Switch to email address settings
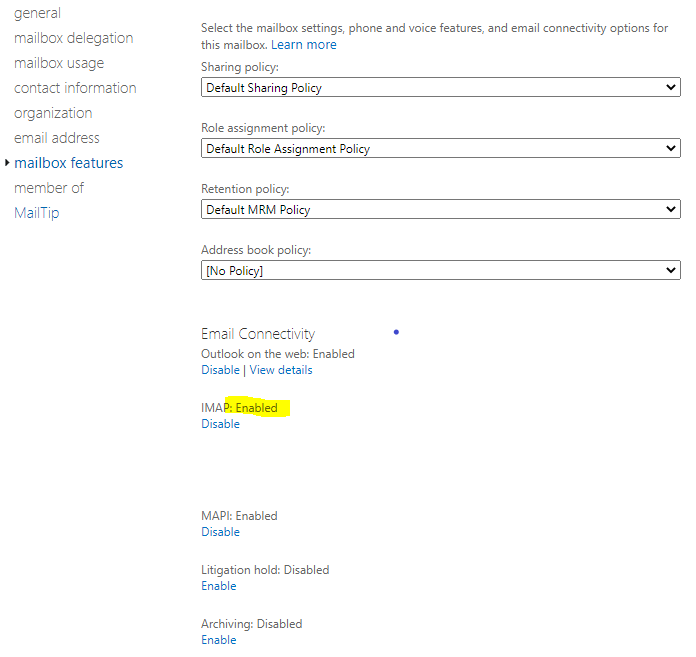 tap(57, 138)
